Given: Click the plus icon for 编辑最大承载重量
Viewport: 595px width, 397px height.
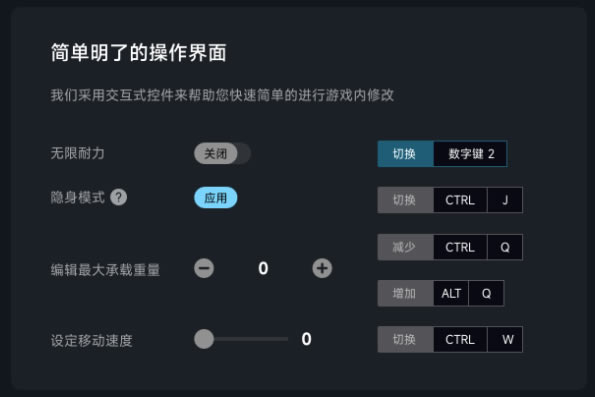Looking at the screenshot, I should point(322,268).
